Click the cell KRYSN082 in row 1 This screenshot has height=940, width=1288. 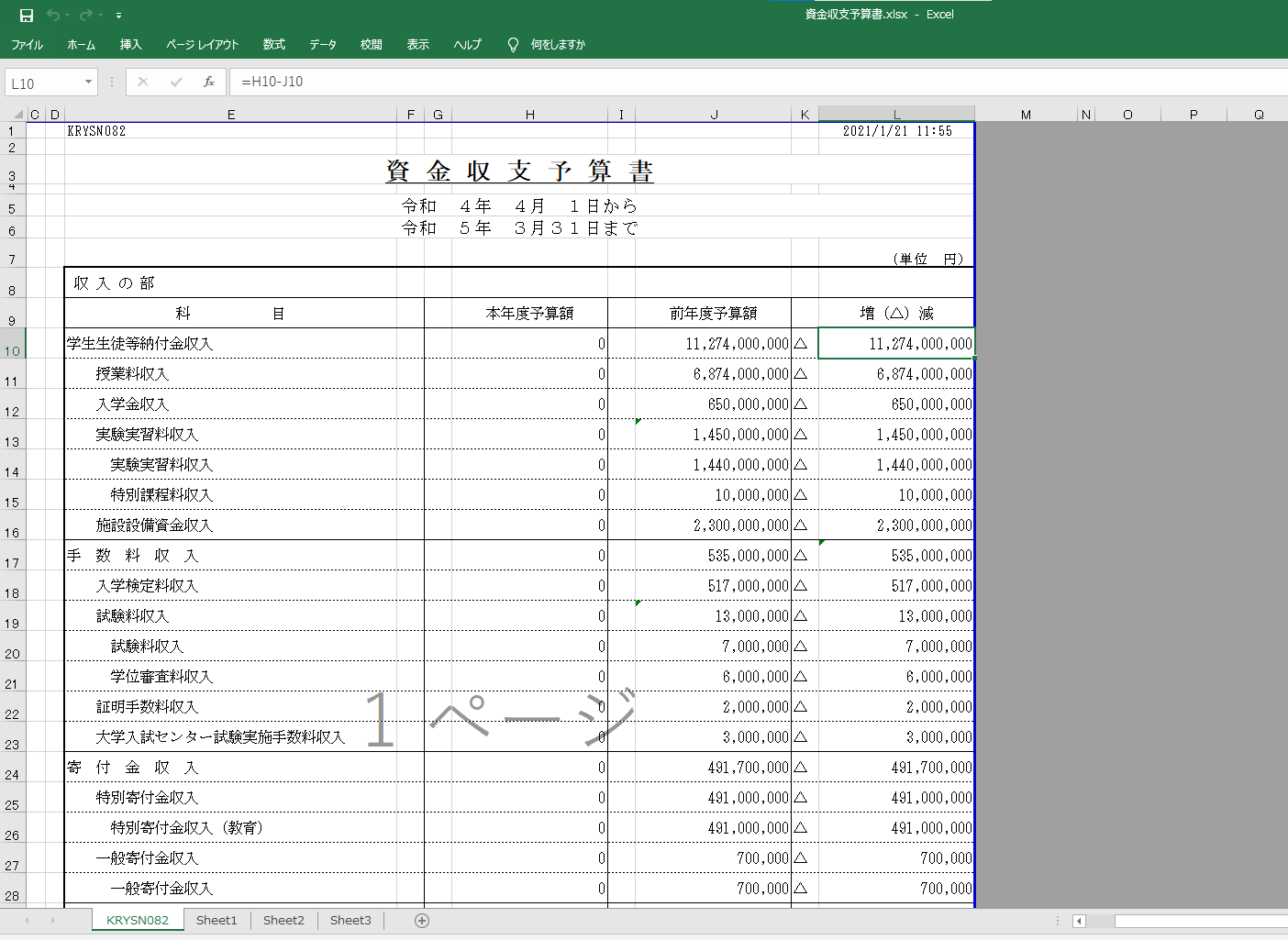(x=96, y=131)
